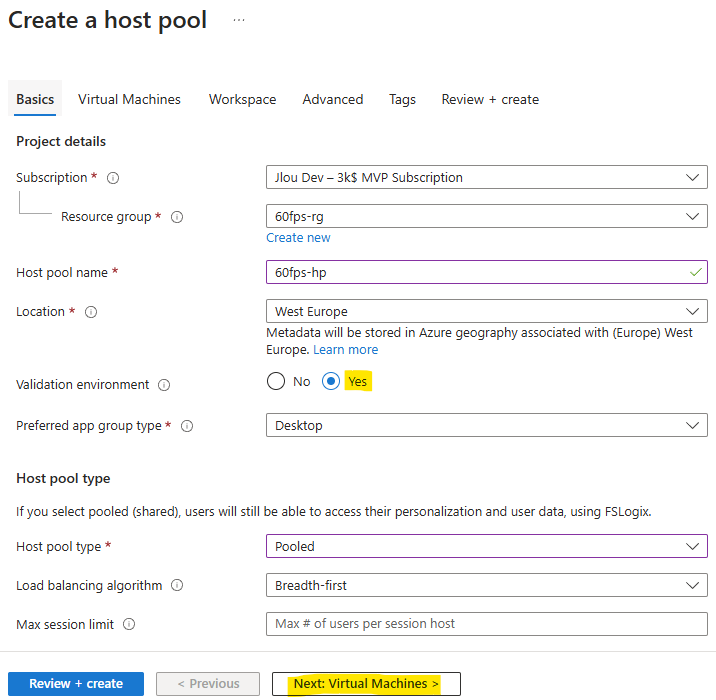The height and width of the screenshot is (700, 716).
Task: Switch to the Review + create tab
Action: click(490, 99)
